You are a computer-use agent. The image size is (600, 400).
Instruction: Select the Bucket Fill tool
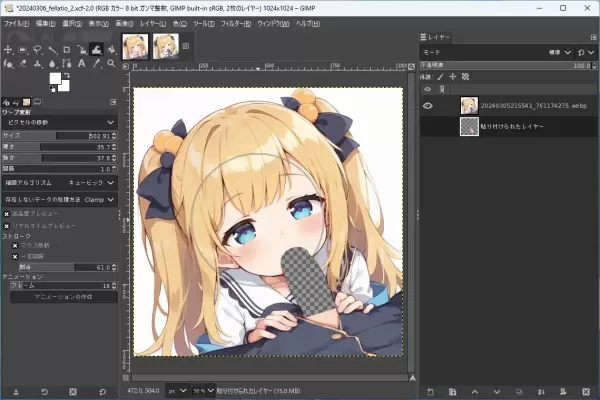[111, 50]
